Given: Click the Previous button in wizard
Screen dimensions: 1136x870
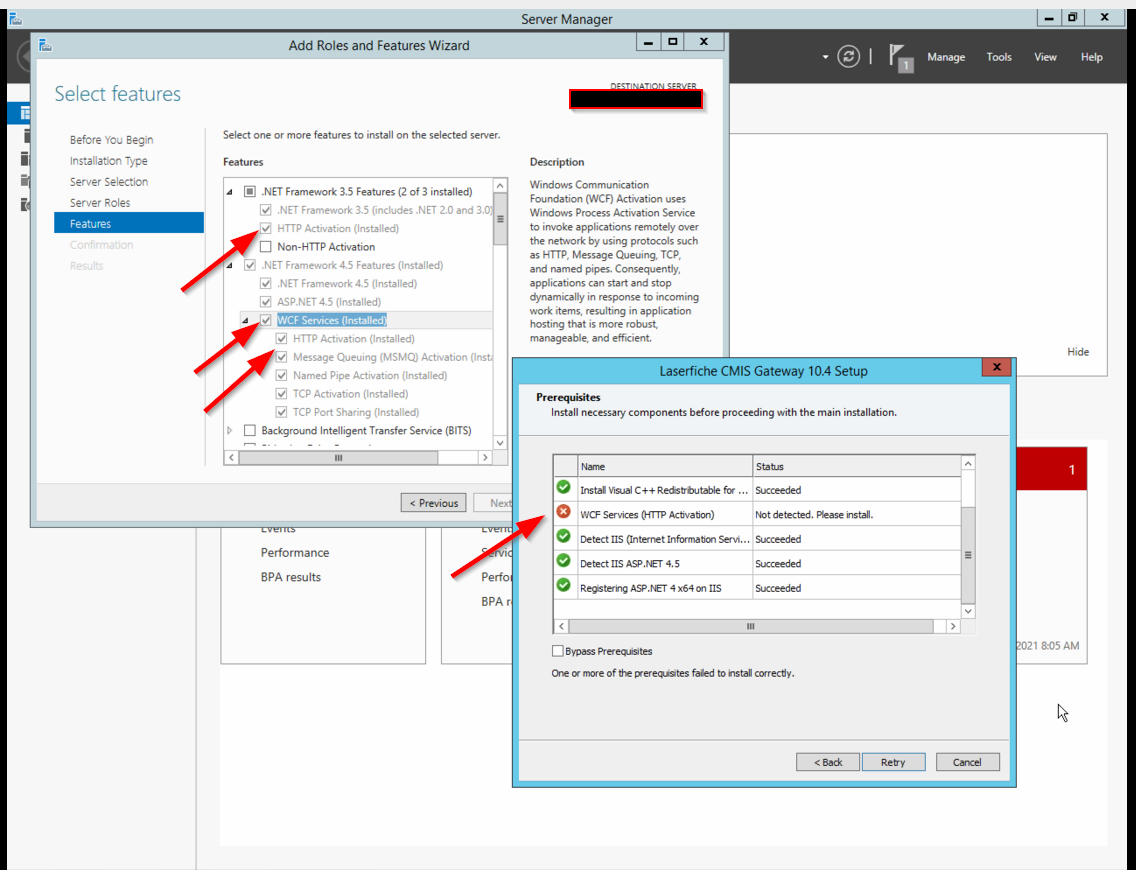Looking at the screenshot, I should pyautogui.click(x=434, y=503).
